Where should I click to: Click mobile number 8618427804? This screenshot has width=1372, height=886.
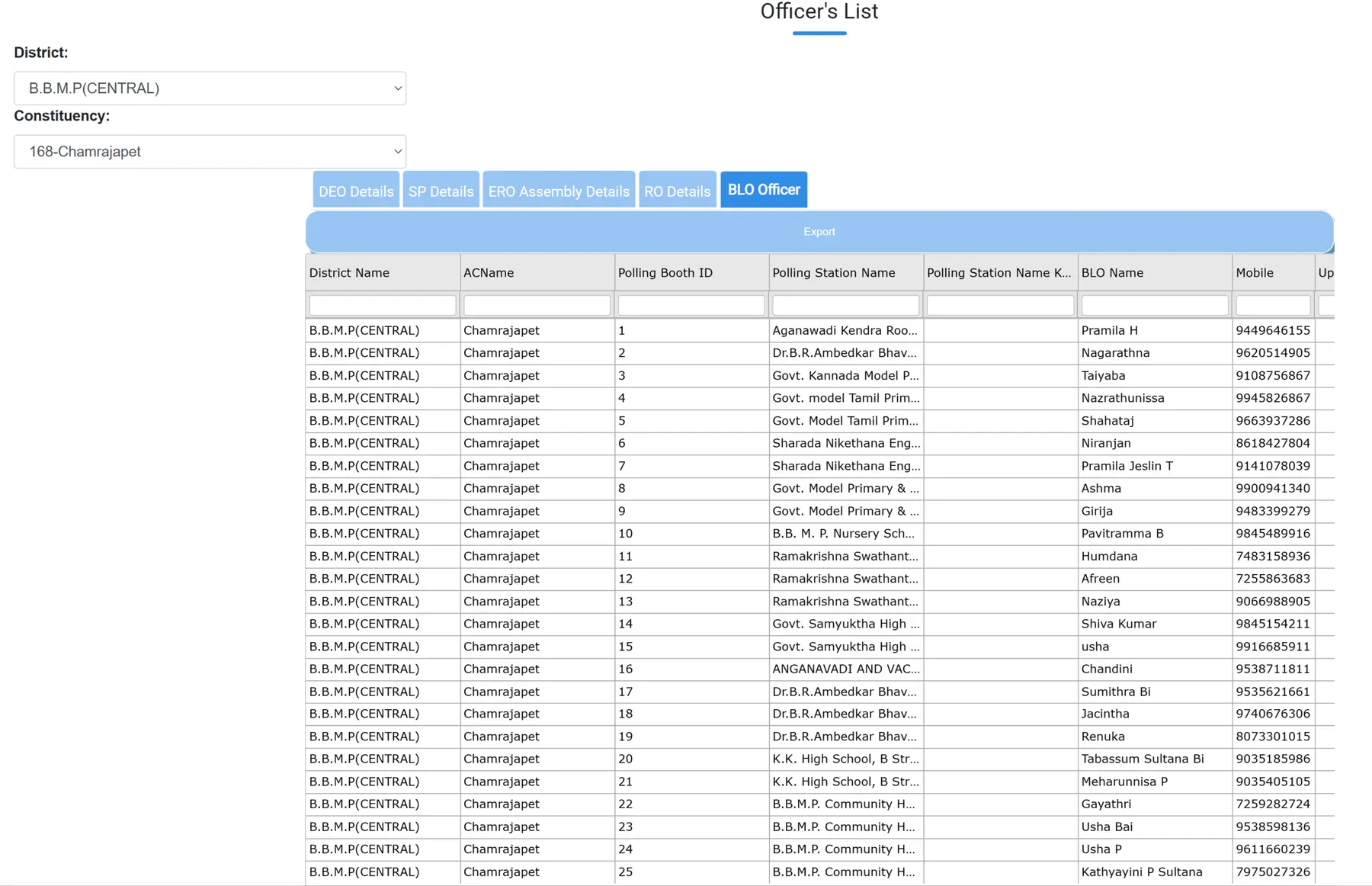(1273, 443)
